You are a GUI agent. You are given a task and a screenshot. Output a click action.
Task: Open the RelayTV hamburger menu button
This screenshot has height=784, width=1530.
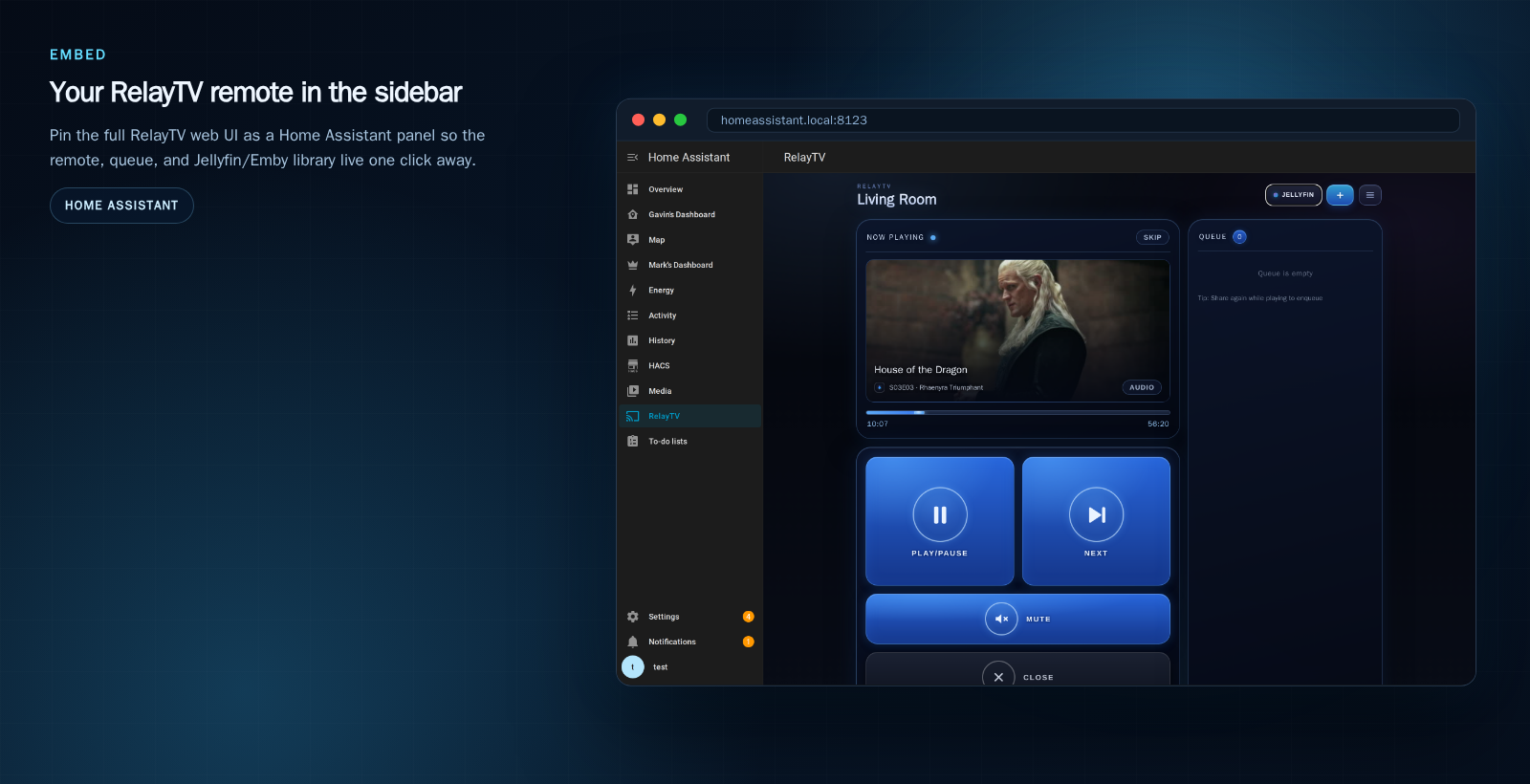1370,195
